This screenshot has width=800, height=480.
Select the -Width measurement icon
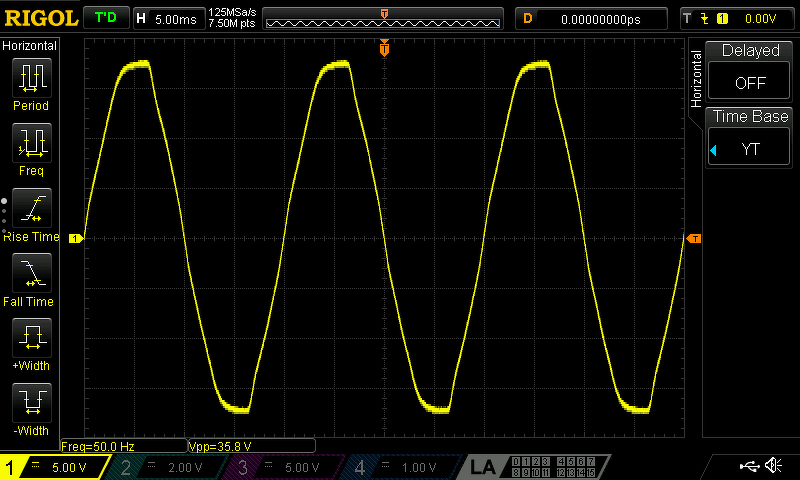click(x=32, y=402)
